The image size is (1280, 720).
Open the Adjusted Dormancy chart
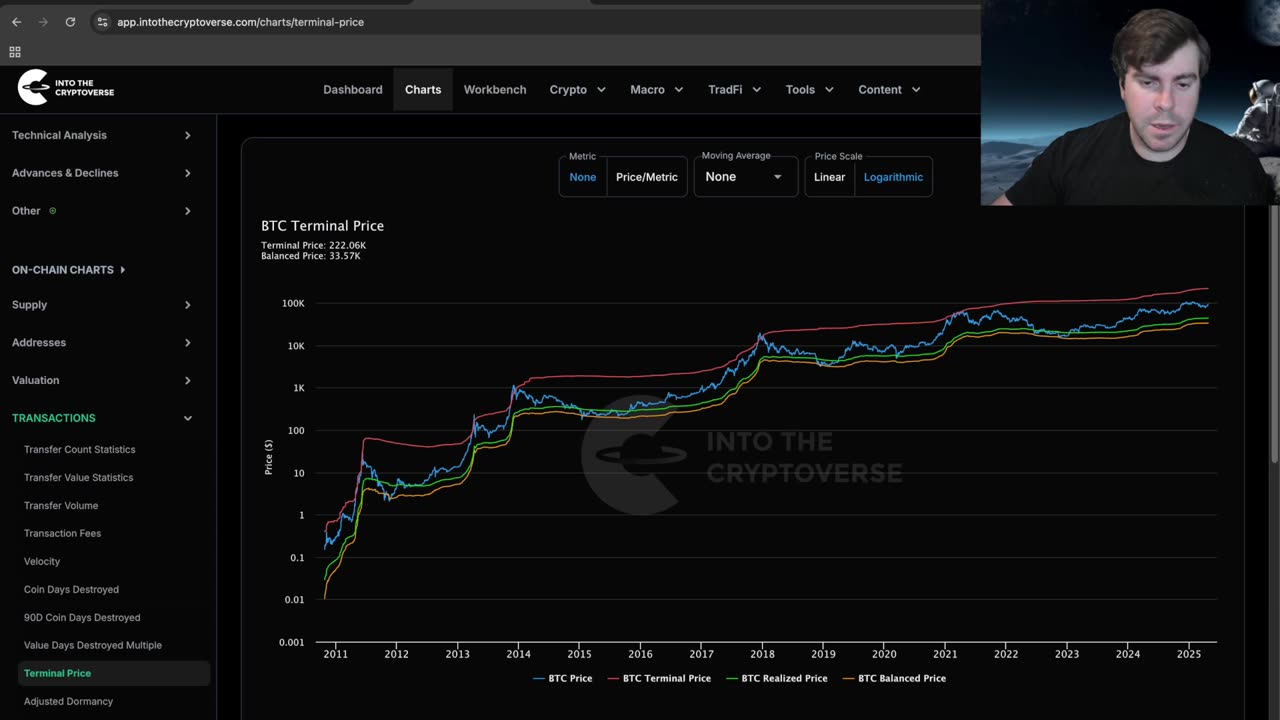coord(68,702)
